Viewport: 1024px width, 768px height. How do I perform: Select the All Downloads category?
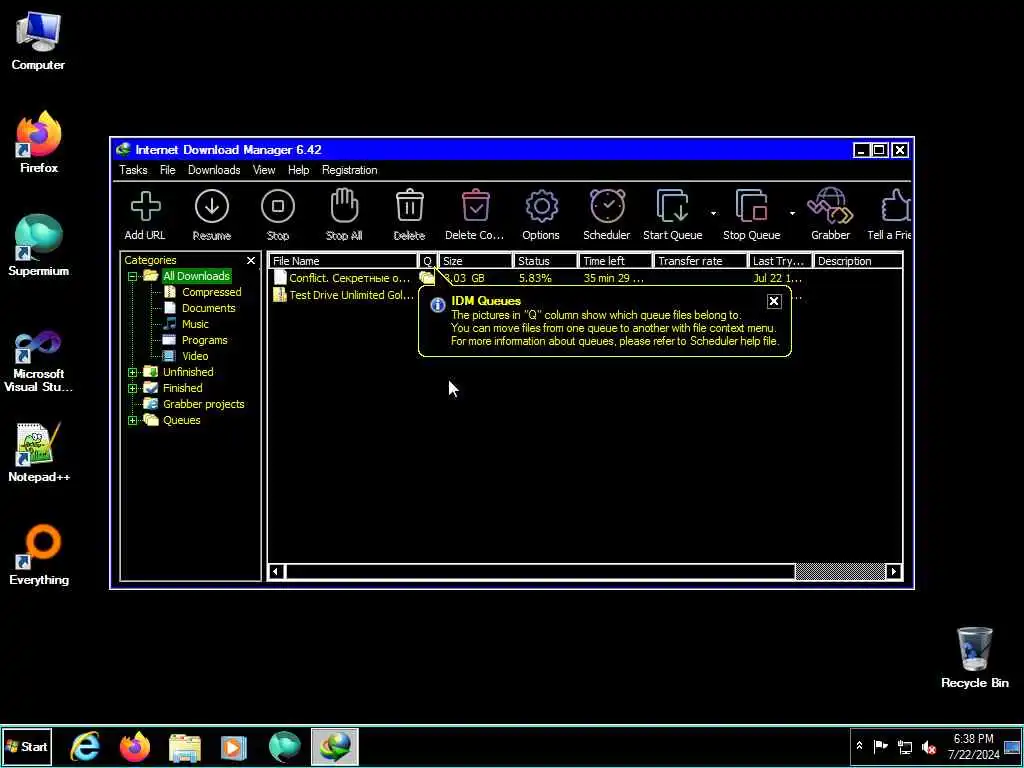coord(196,276)
